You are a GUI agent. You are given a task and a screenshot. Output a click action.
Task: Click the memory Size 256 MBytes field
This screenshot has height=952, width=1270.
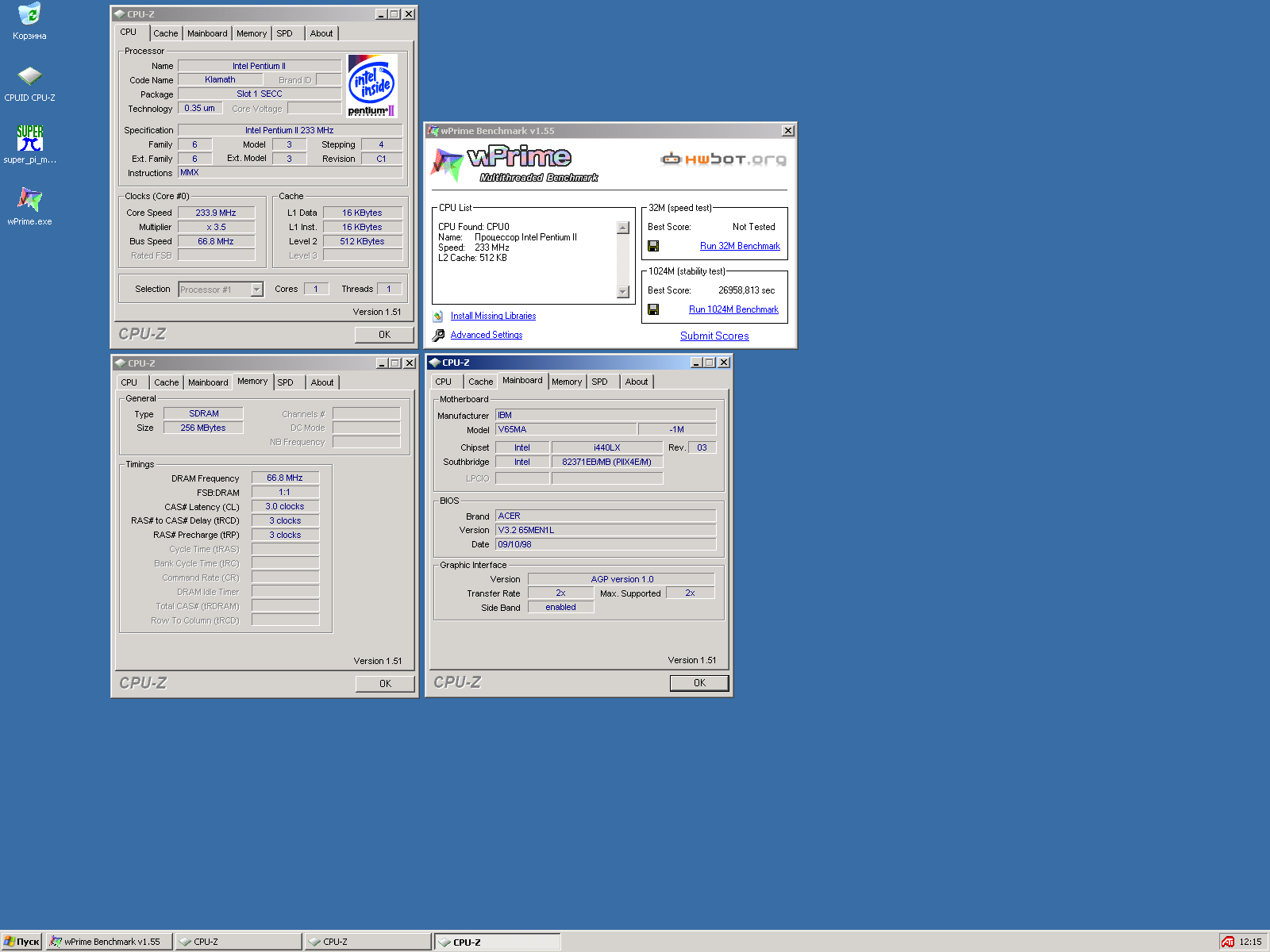click(203, 428)
